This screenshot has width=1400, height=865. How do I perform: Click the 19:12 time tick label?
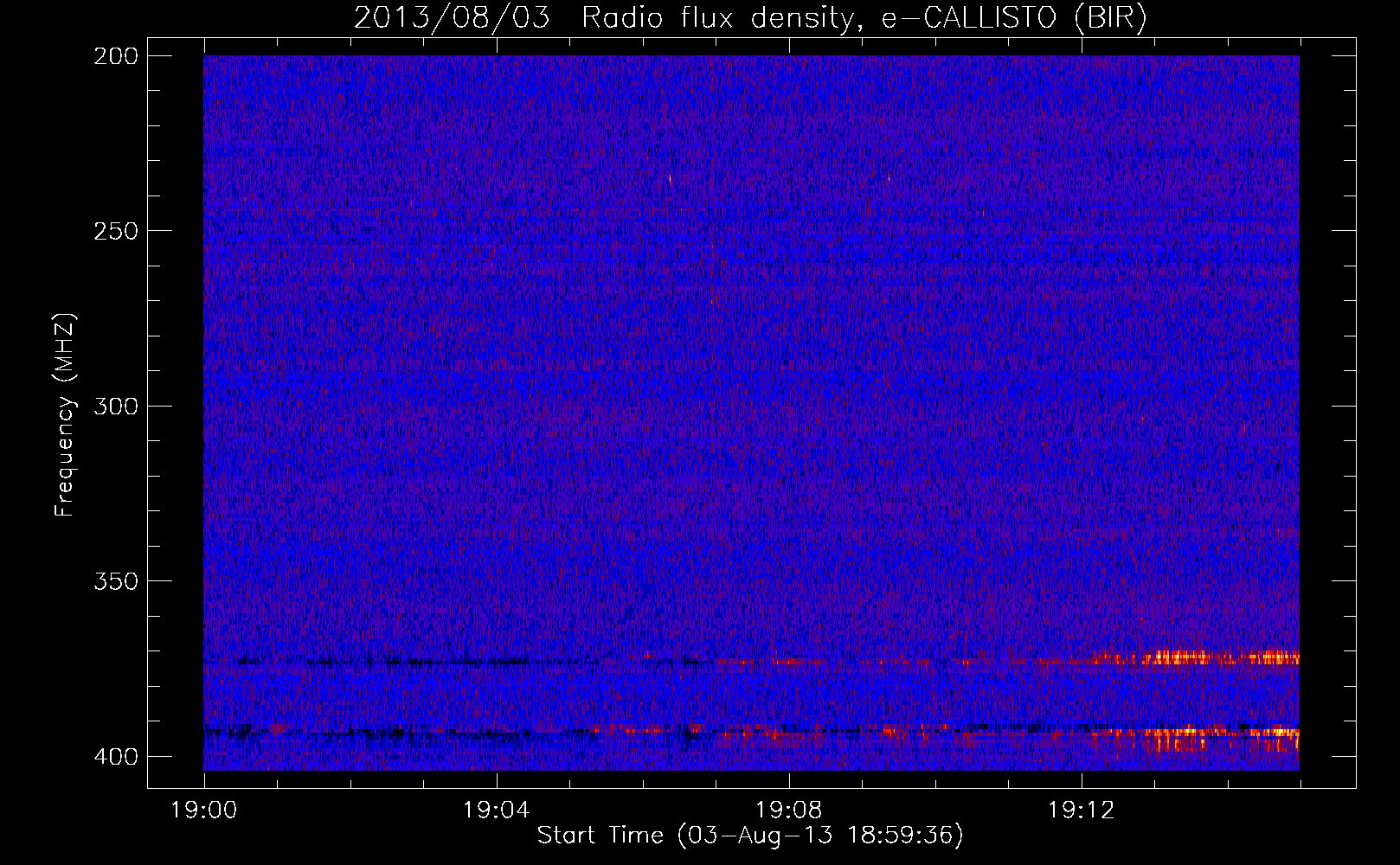coord(1082,811)
